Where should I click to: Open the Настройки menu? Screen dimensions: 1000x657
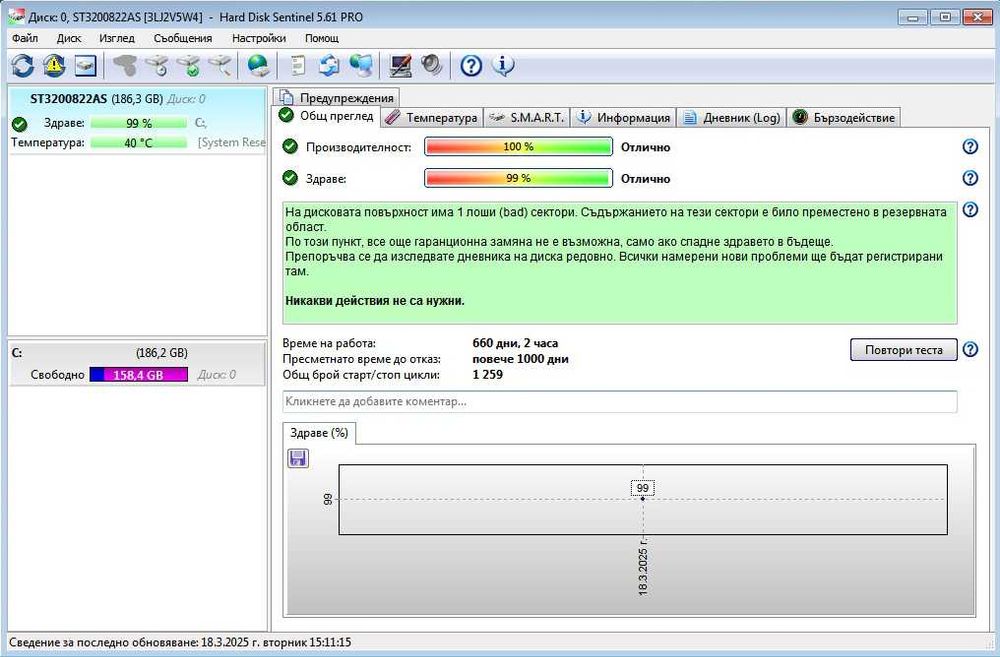(259, 38)
